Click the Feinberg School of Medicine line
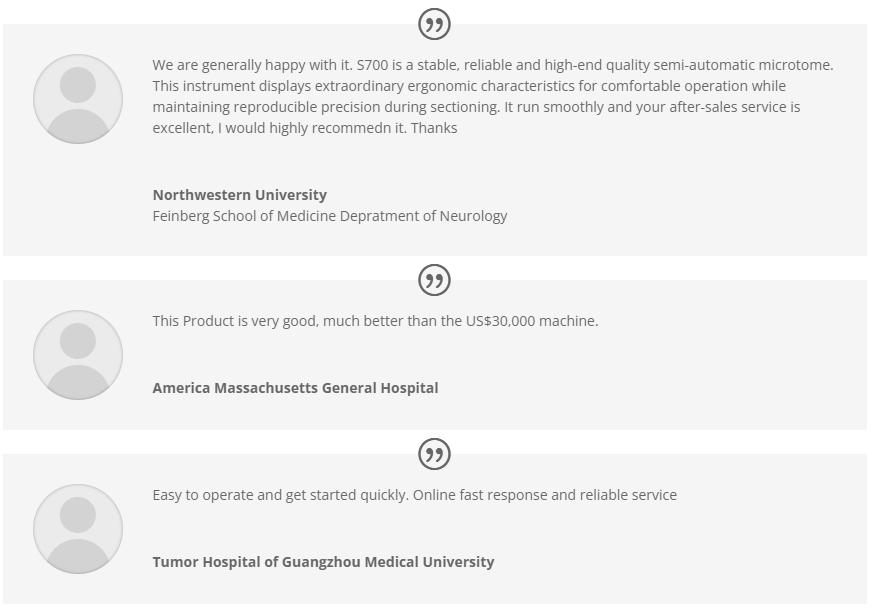This screenshot has height=608, width=872. point(329,216)
